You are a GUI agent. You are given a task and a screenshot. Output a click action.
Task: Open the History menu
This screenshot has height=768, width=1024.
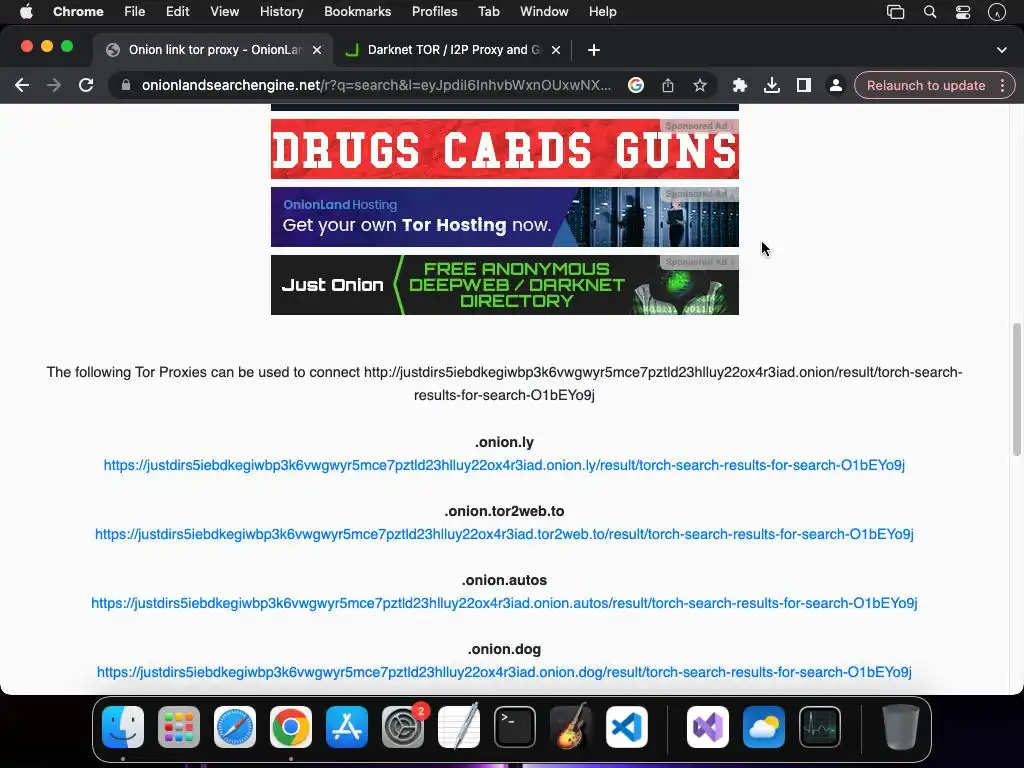(x=281, y=12)
